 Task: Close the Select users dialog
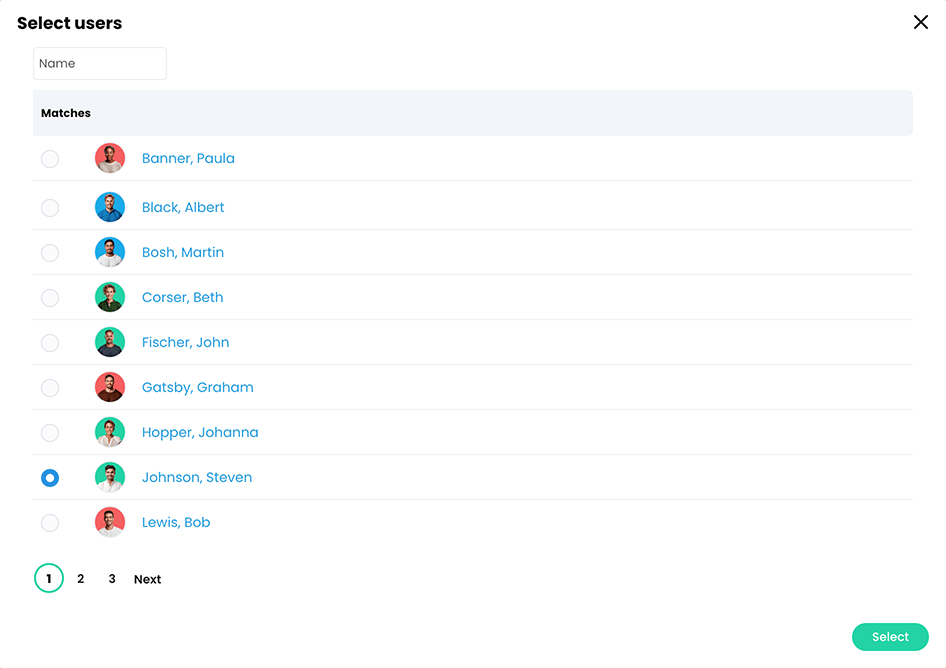point(920,21)
